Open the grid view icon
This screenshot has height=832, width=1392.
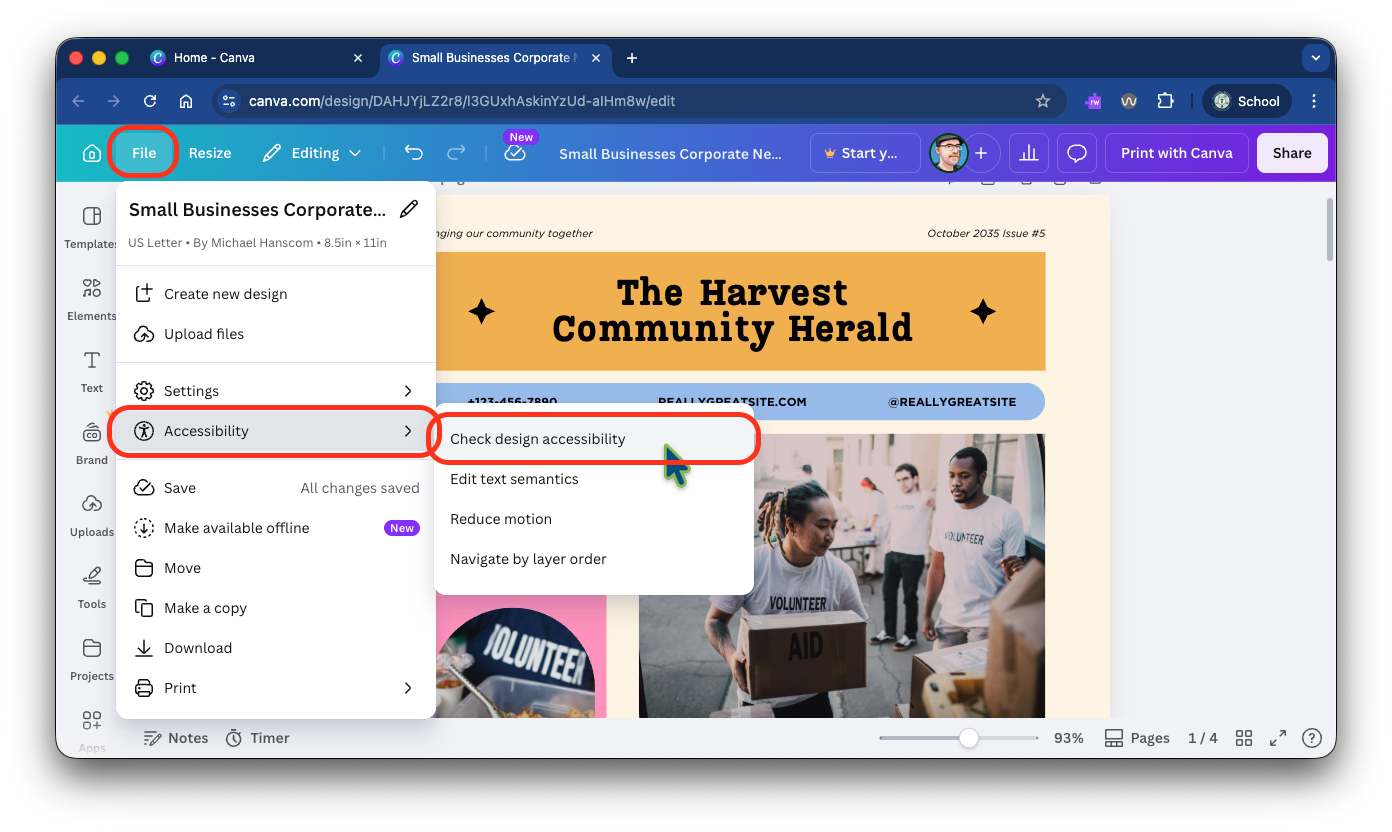coord(1244,738)
